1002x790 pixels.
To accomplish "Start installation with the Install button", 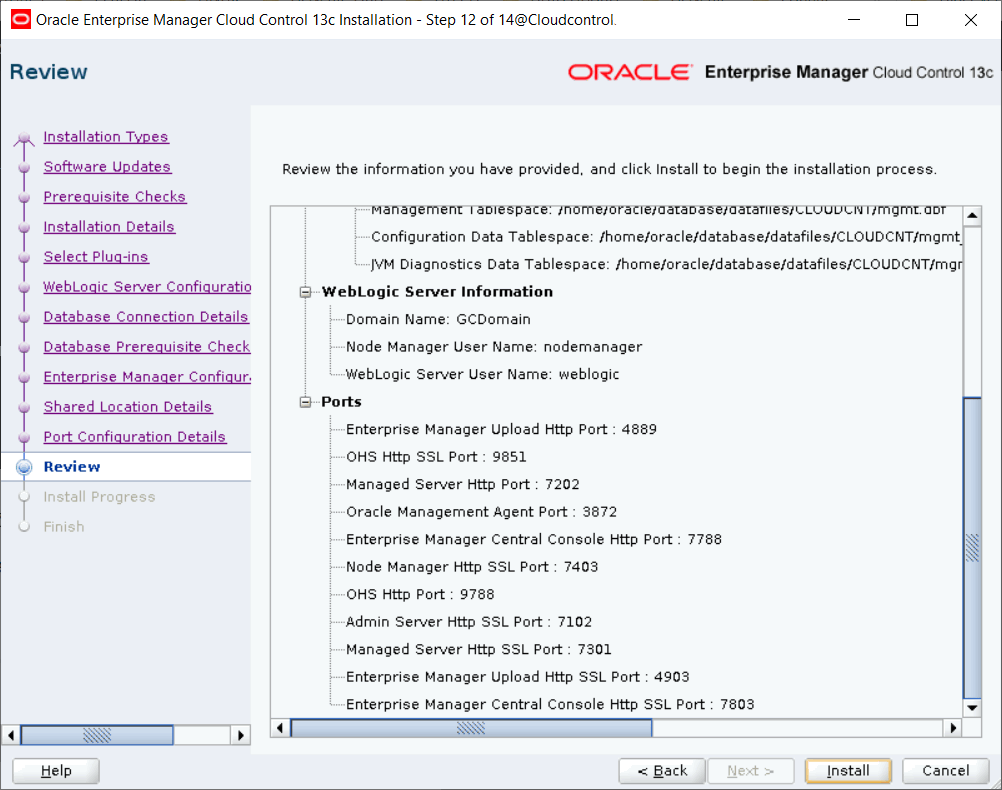I will tap(848, 771).
